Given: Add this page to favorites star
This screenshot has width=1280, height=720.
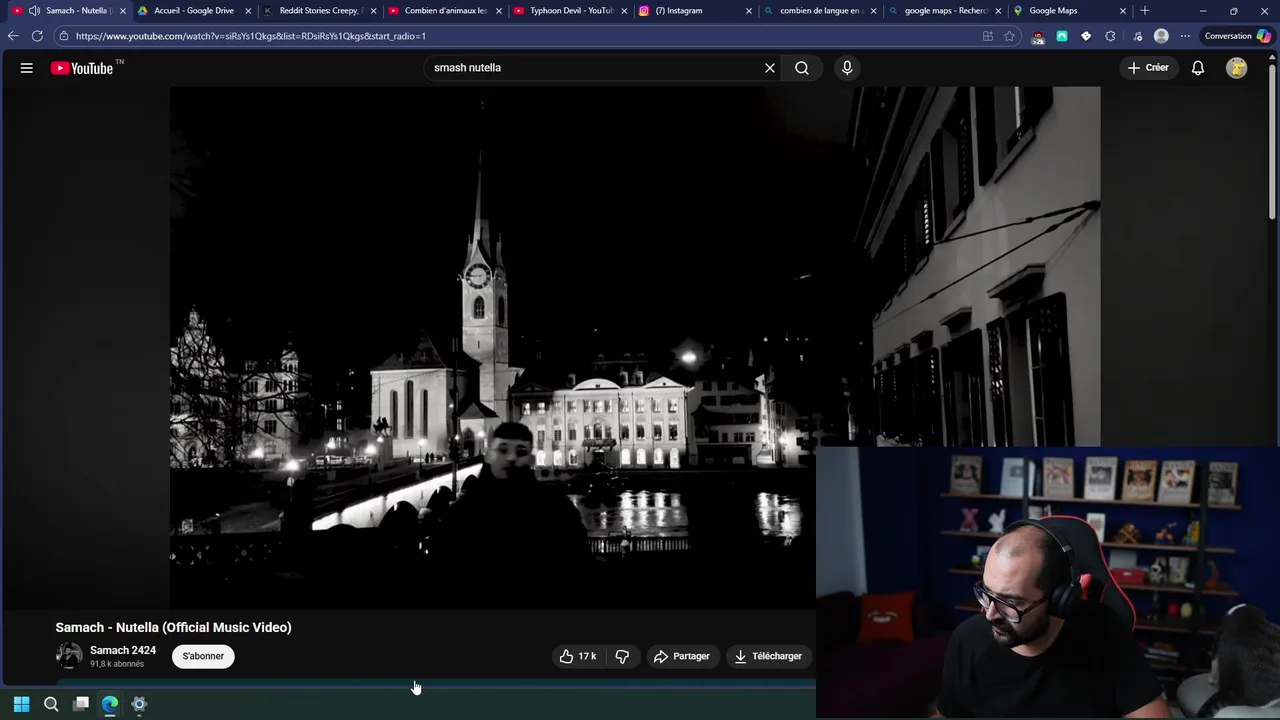Looking at the screenshot, I should coord(1010,36).
